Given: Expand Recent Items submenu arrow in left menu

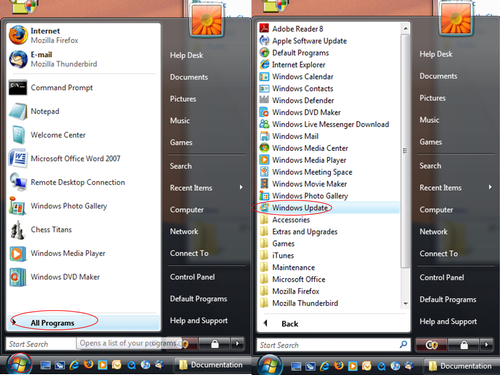Looking at the screenshot, I should coord(241,187).
